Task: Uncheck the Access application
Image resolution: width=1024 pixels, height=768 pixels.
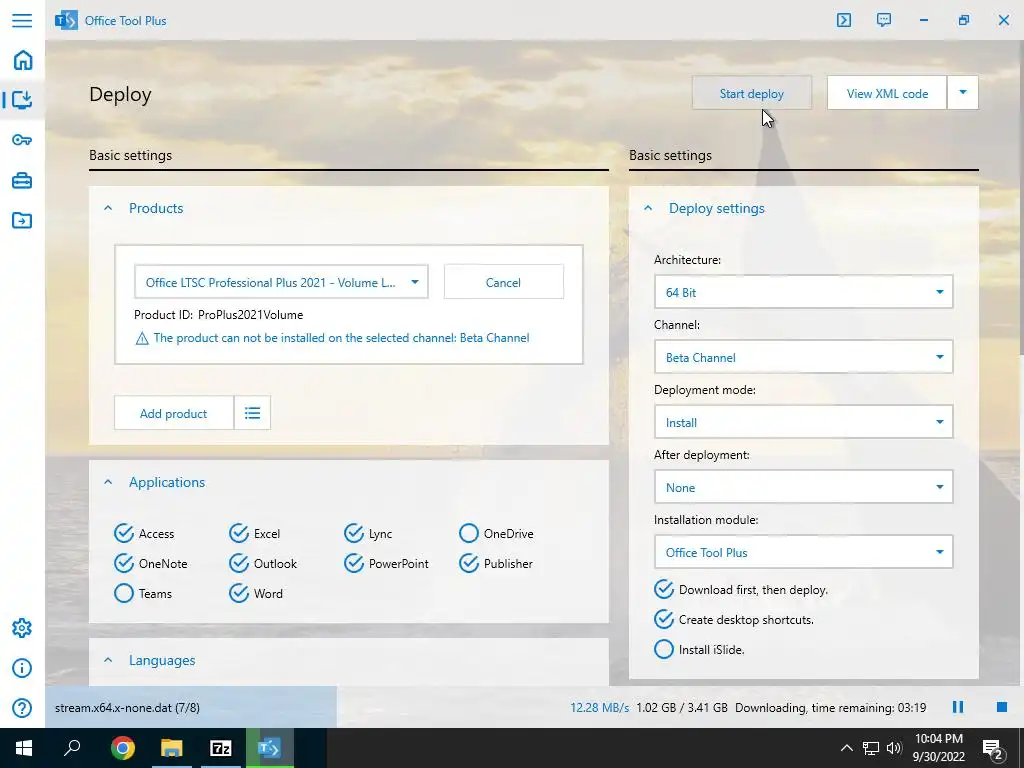Action: tap(144, 534)
